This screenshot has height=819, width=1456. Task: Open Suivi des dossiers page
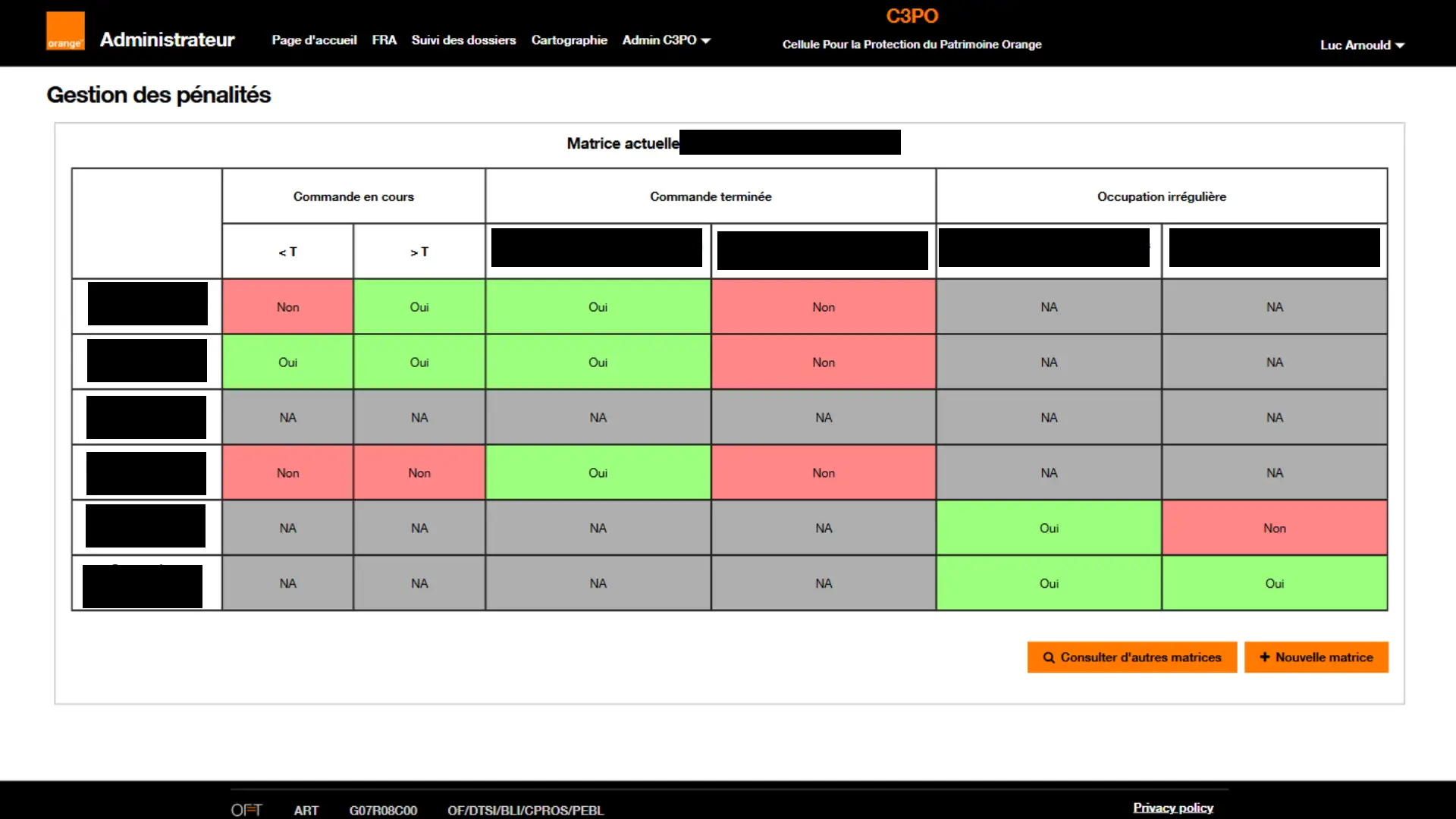[x=463, y=40]
